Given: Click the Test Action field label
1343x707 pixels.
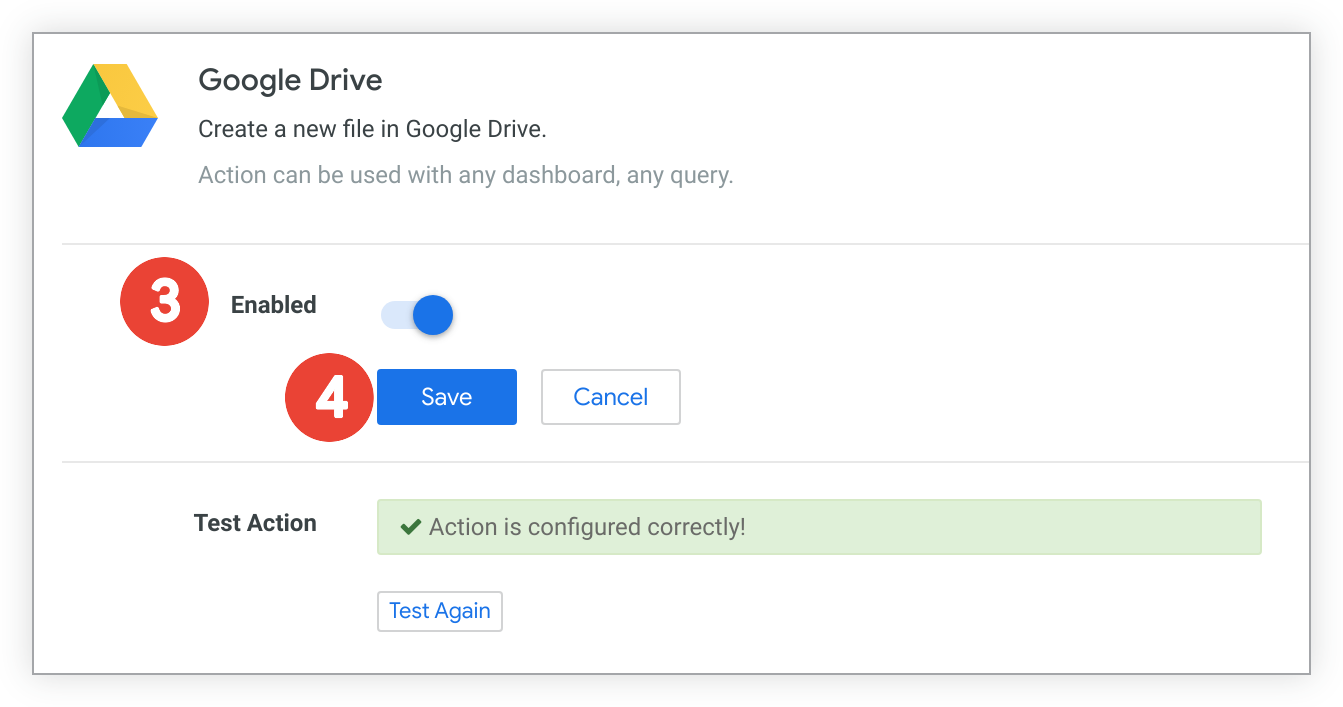Looking at the screenshot, I should pyautogui.click(x=255, y=523).
